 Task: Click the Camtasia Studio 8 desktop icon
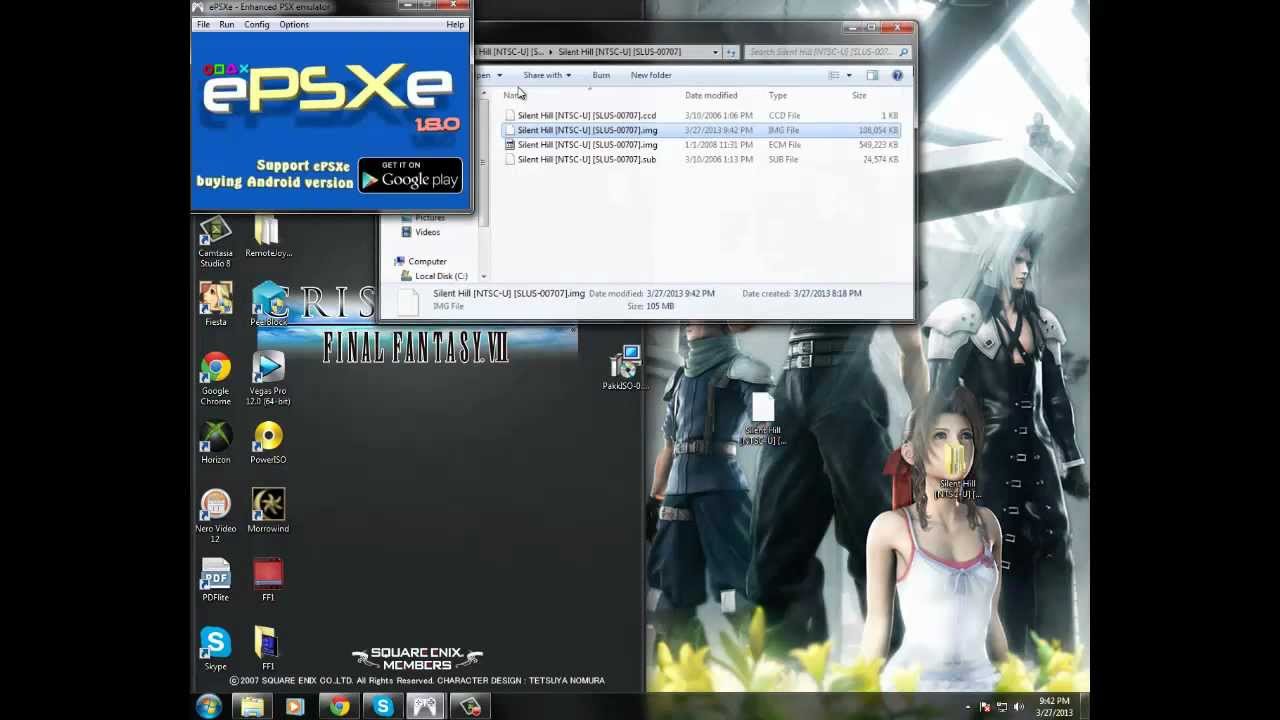(215, 243)
